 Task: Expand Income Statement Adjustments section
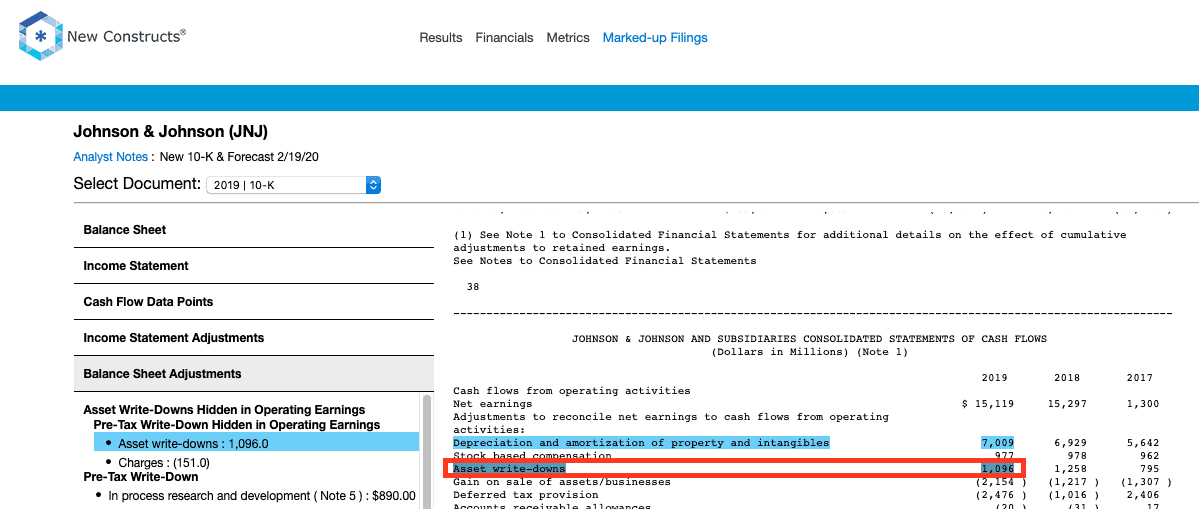(254, 338)
